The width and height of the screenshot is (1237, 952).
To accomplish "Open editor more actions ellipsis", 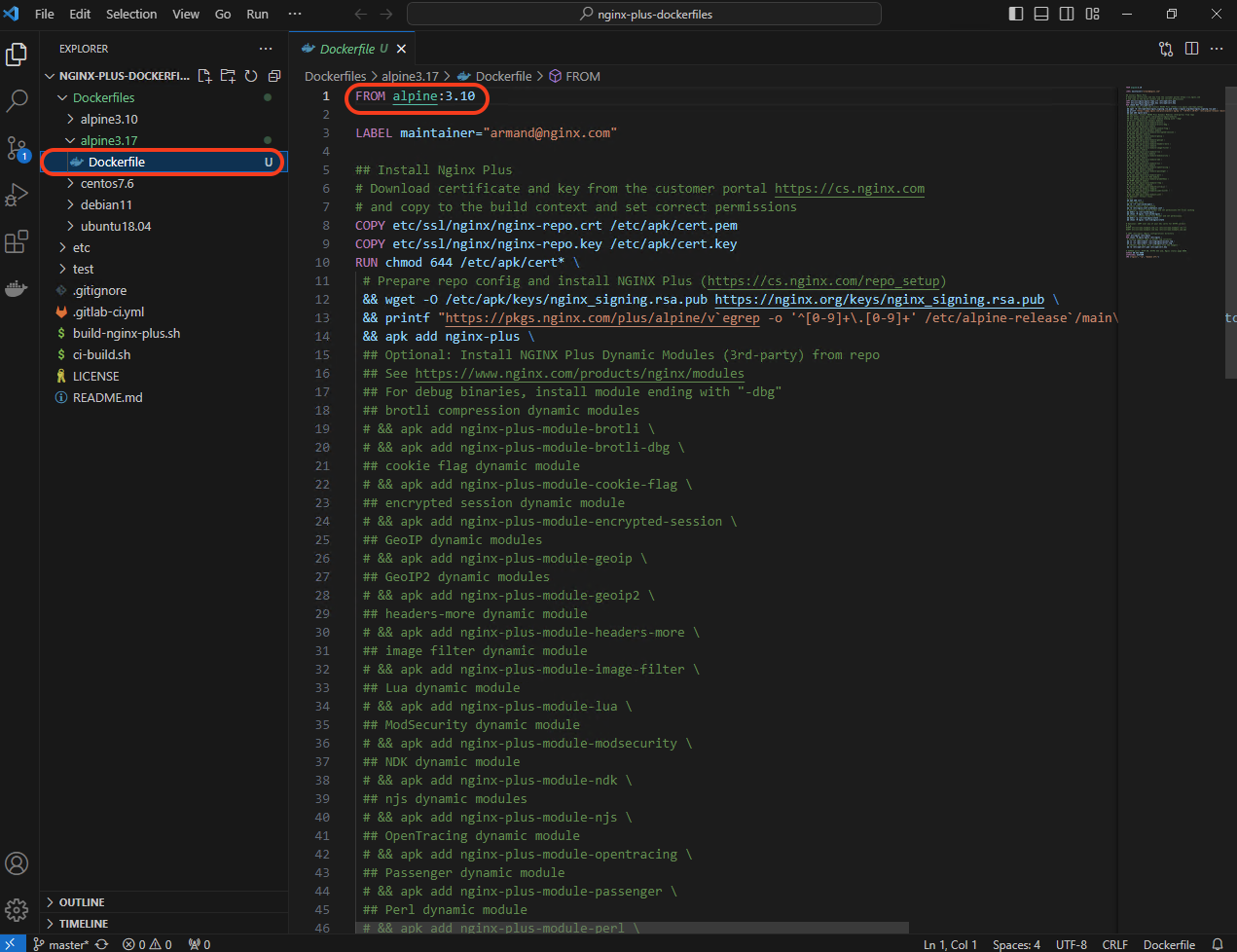I will pyautogui.click(x=1217, y=49).
